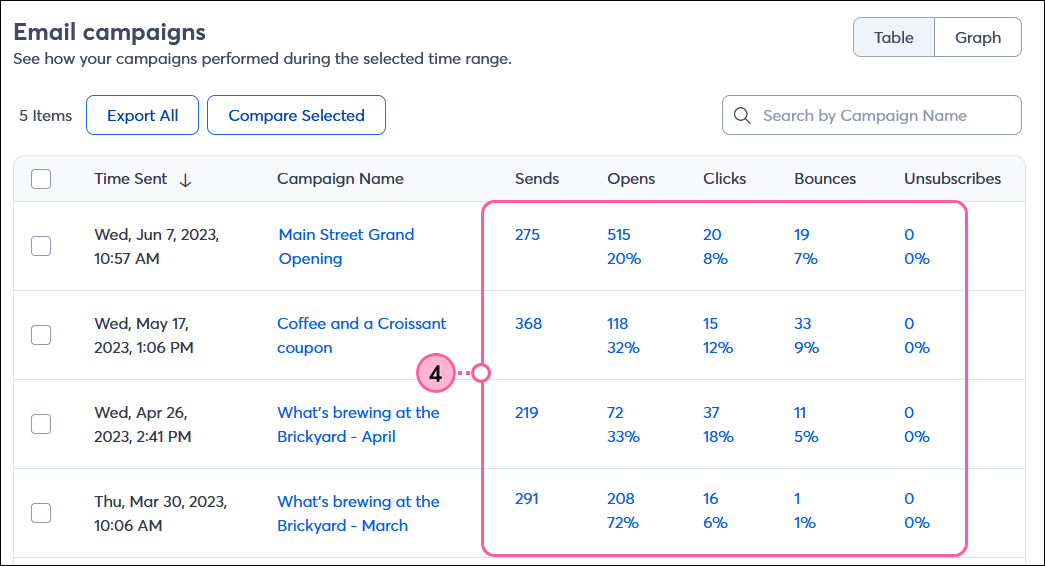Click the 20 clicks value
This screenshot has height=566, width=1045.
click(x=712, y=235)
